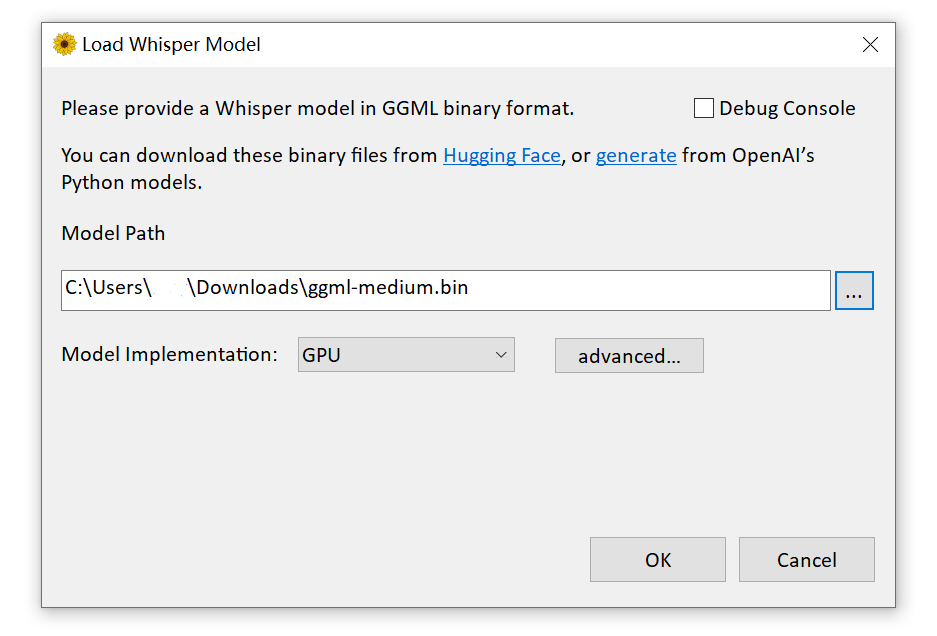Click the Load Whisper Model title text

[171, 45]
